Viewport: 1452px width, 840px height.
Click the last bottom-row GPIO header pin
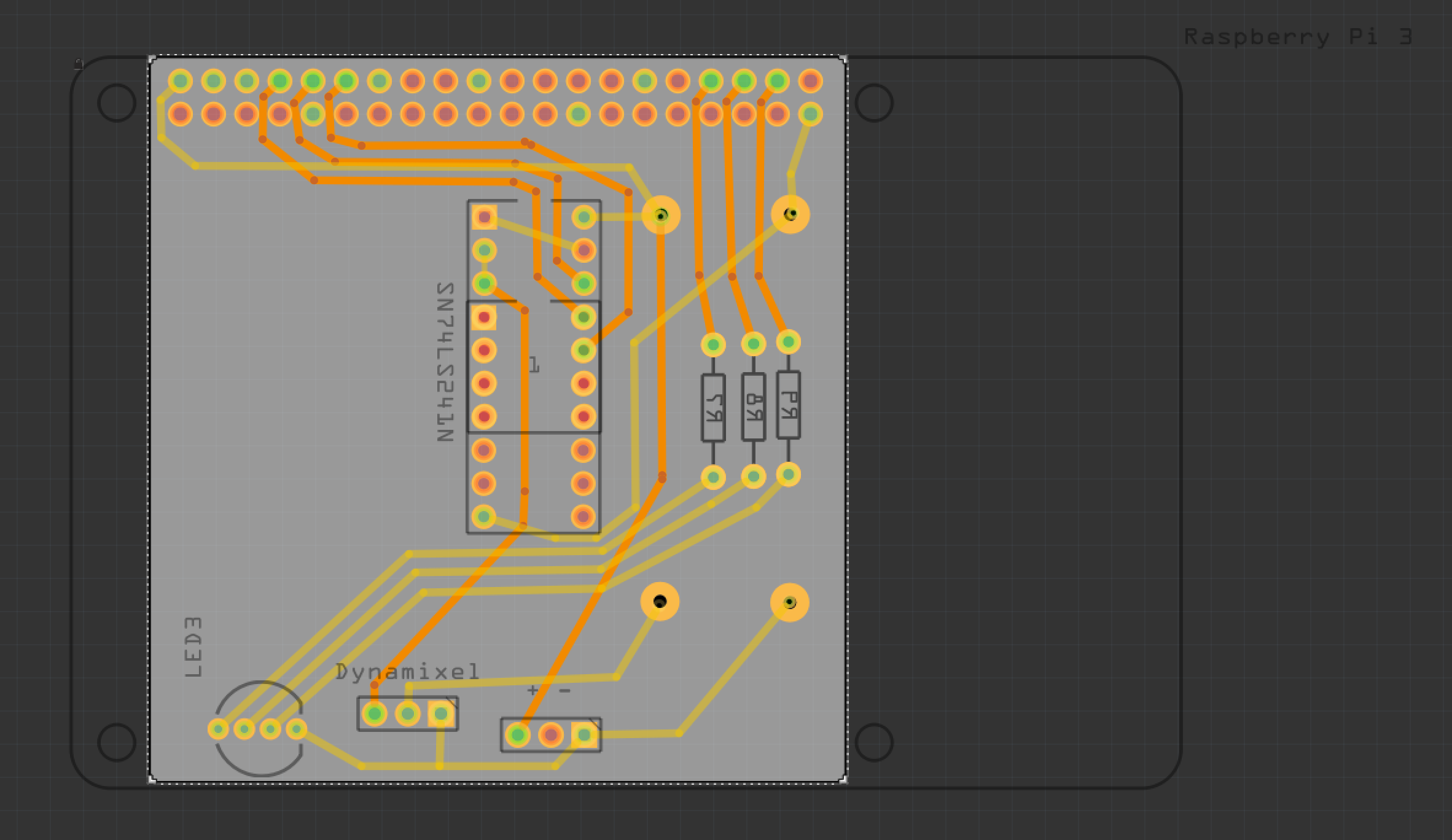click(810, 114)
